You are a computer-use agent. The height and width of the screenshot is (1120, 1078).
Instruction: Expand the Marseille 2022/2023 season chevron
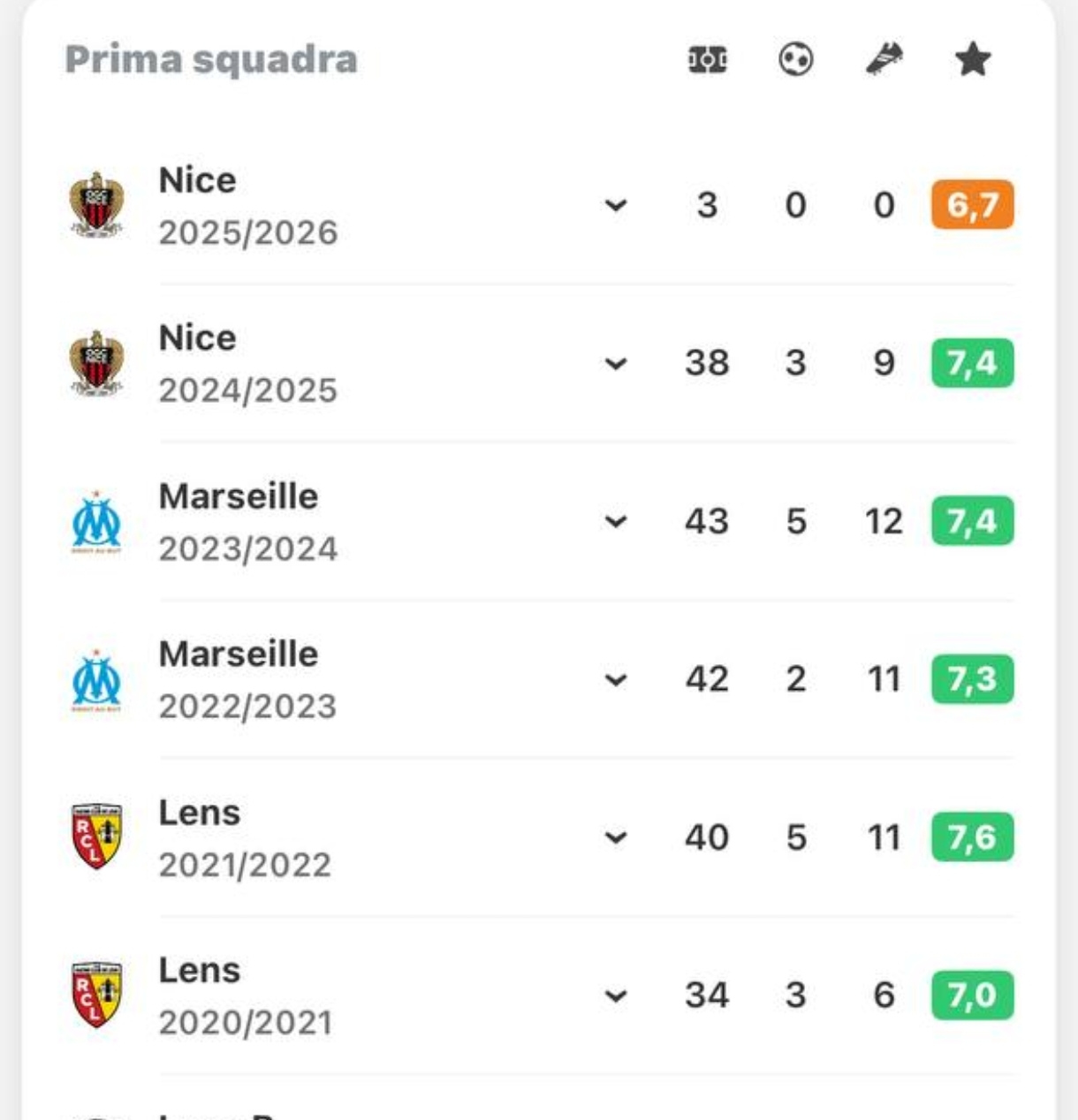coord(616,680)
